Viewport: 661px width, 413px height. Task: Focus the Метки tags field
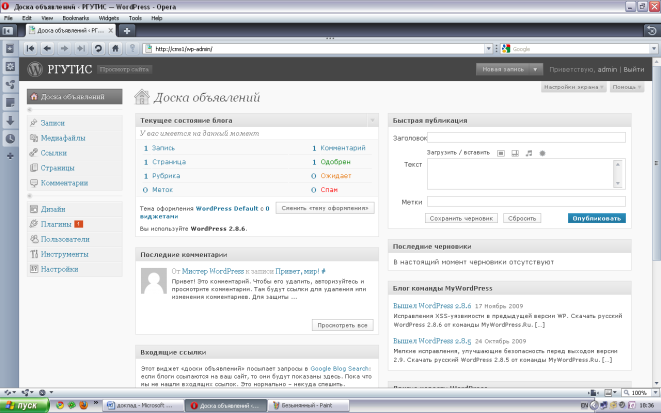click(x=526, y=201)
